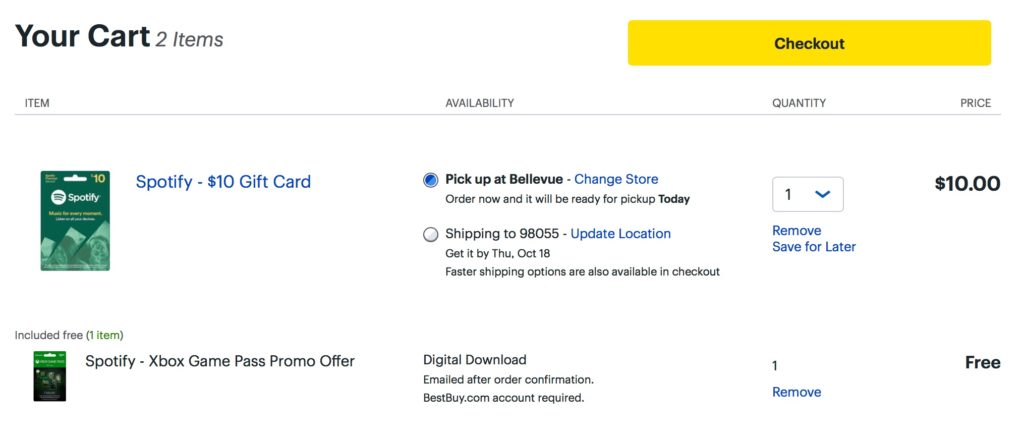Click the Spotify - Xbox Game Pass Promo Offer title

[x=220, y=361]
